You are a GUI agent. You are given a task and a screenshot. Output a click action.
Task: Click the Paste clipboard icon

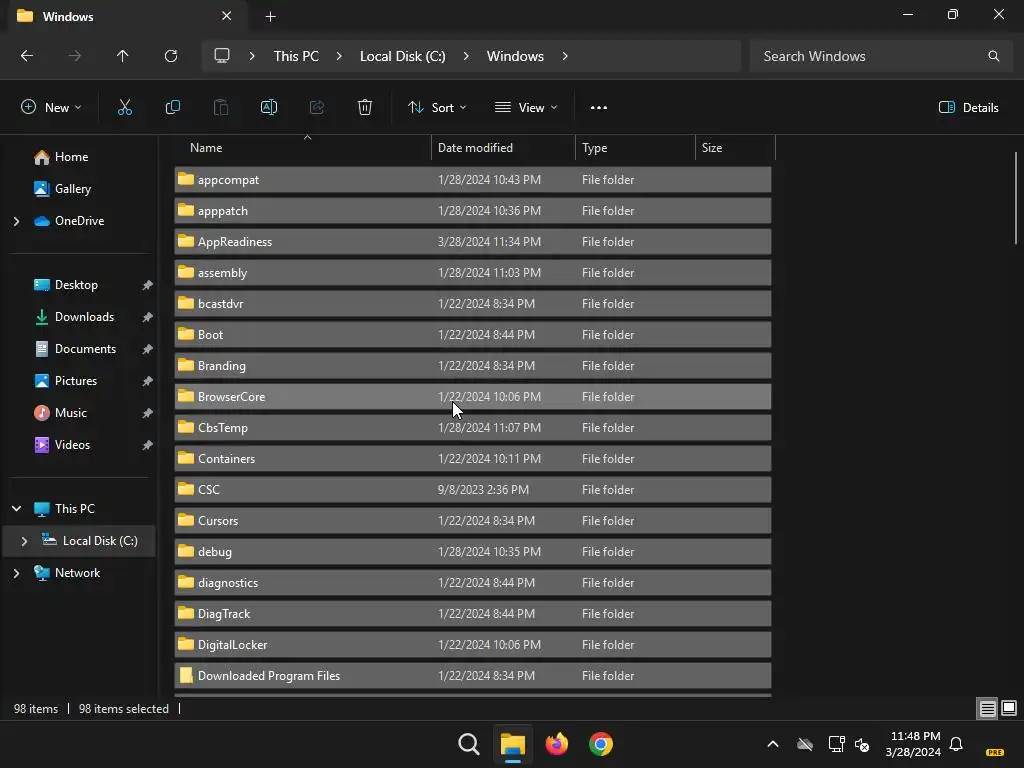221,108
